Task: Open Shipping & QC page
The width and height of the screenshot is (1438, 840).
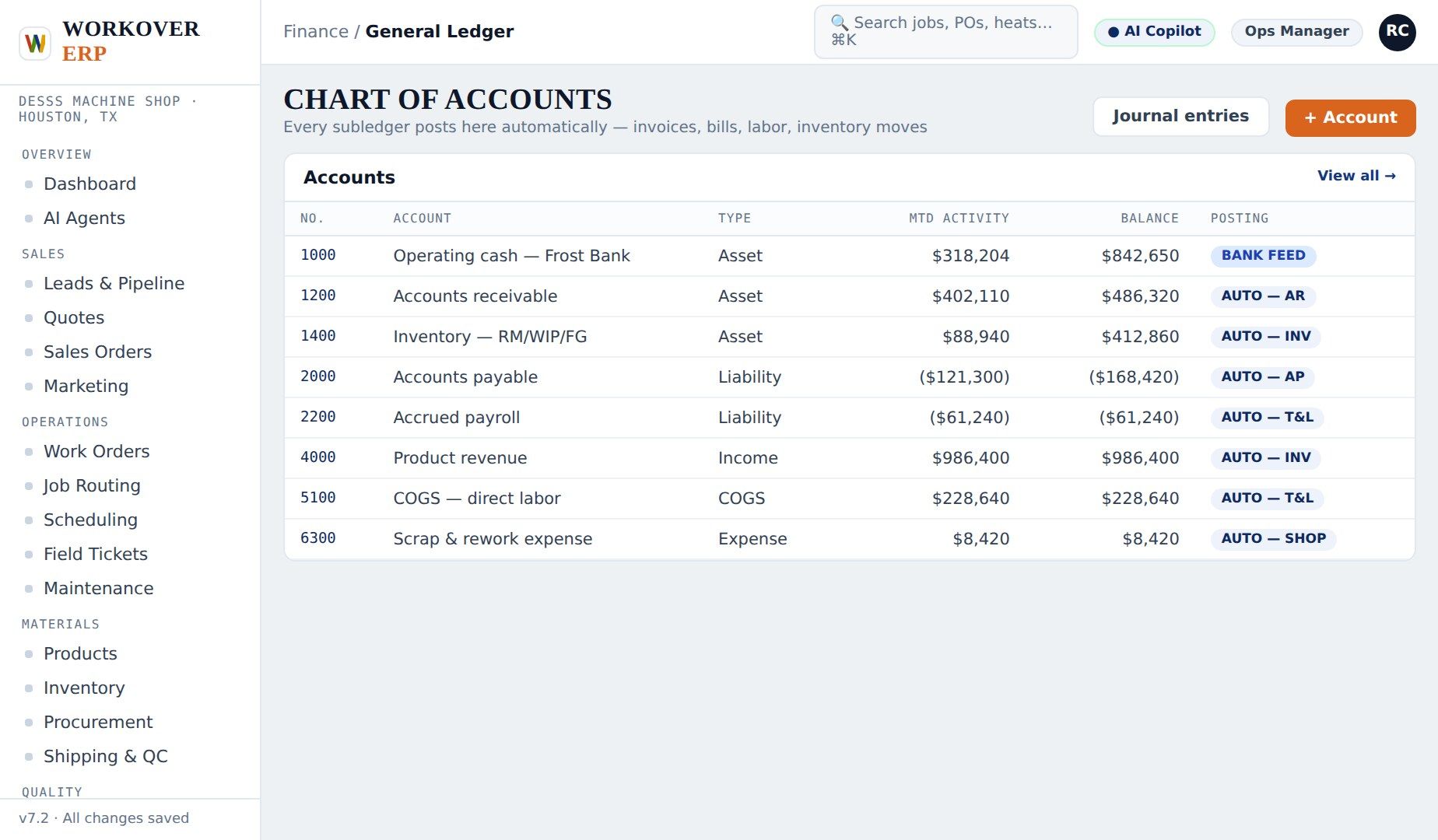Action: click(x=106, y=757)
